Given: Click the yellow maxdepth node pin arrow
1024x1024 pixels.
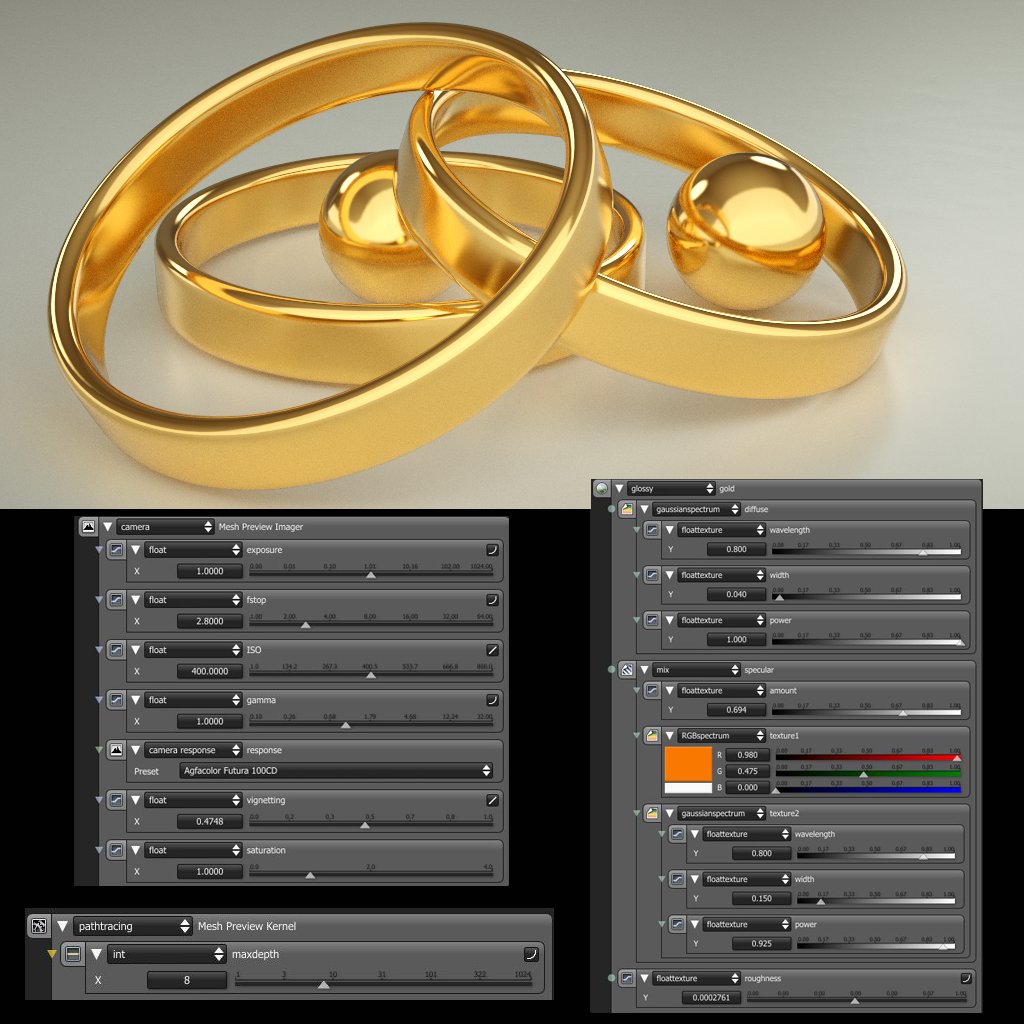Looking at the screenshot, I should (52, 954).
